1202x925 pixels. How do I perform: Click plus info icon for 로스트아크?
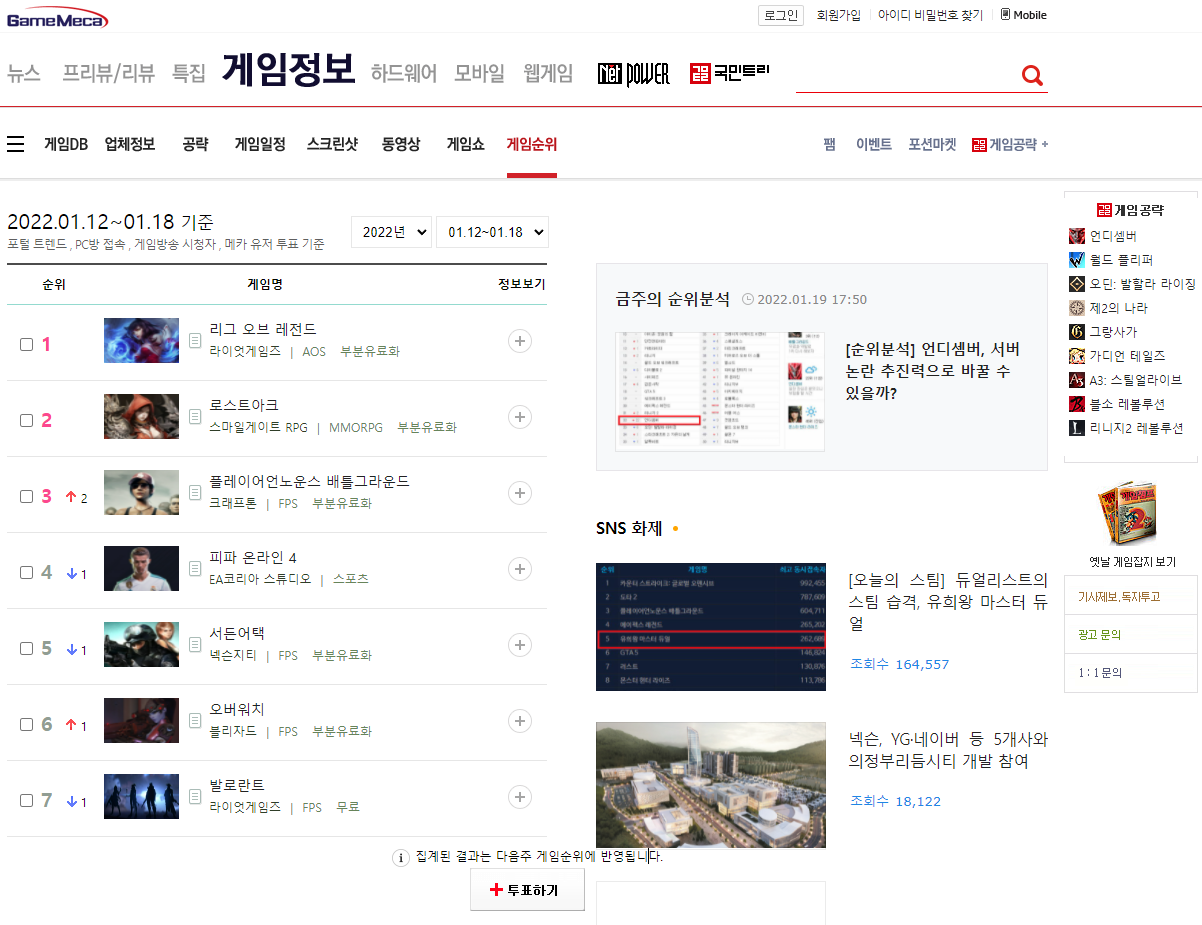tap(519, 417)
